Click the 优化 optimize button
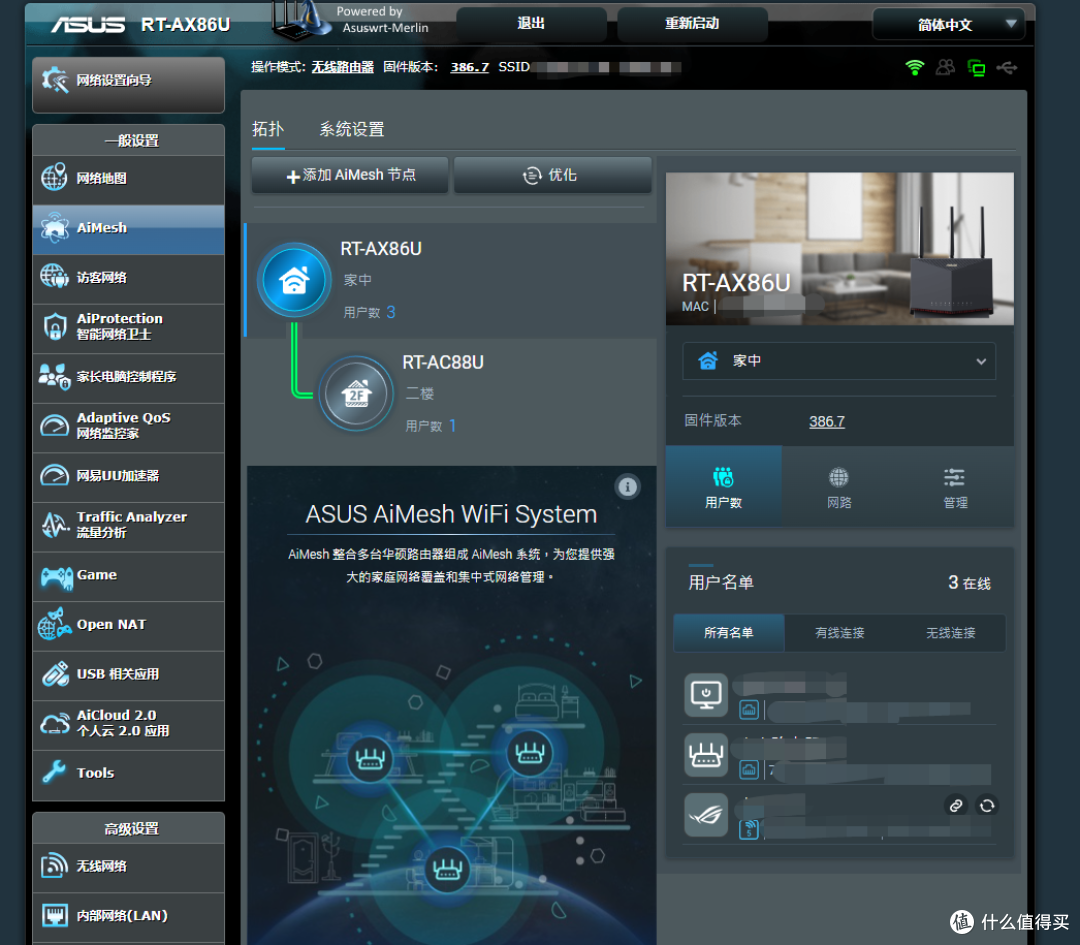 point(552,175)
